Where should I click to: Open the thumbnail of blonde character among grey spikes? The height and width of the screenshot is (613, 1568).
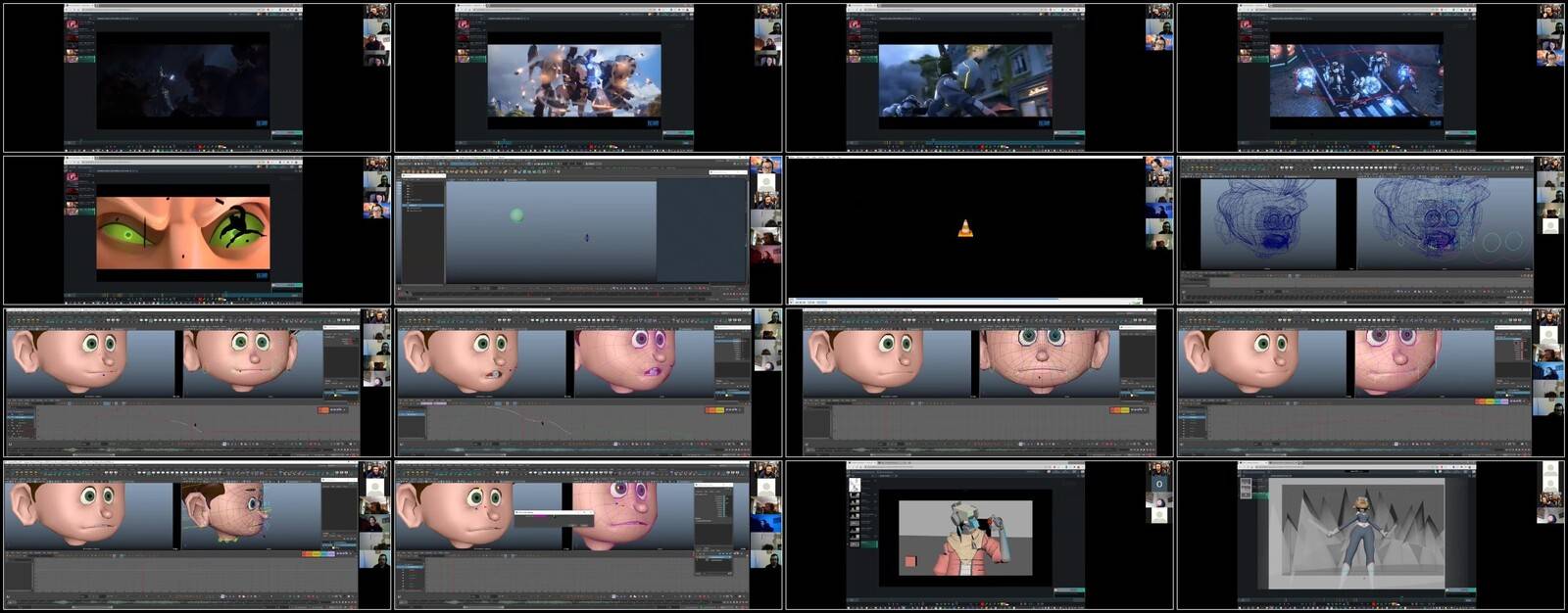coord(1371,536)
